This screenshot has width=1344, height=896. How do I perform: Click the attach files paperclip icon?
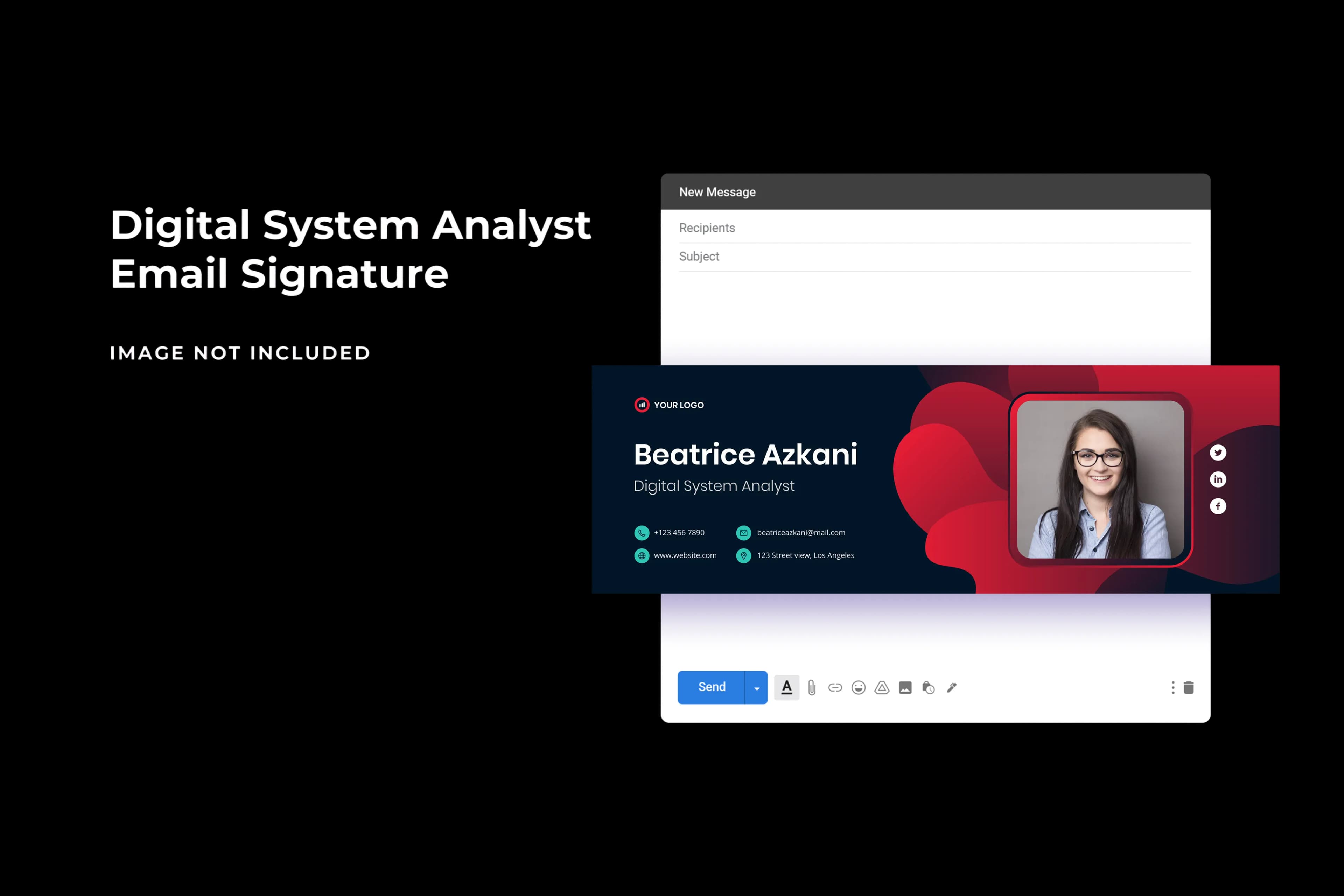[x=812, y=688]
